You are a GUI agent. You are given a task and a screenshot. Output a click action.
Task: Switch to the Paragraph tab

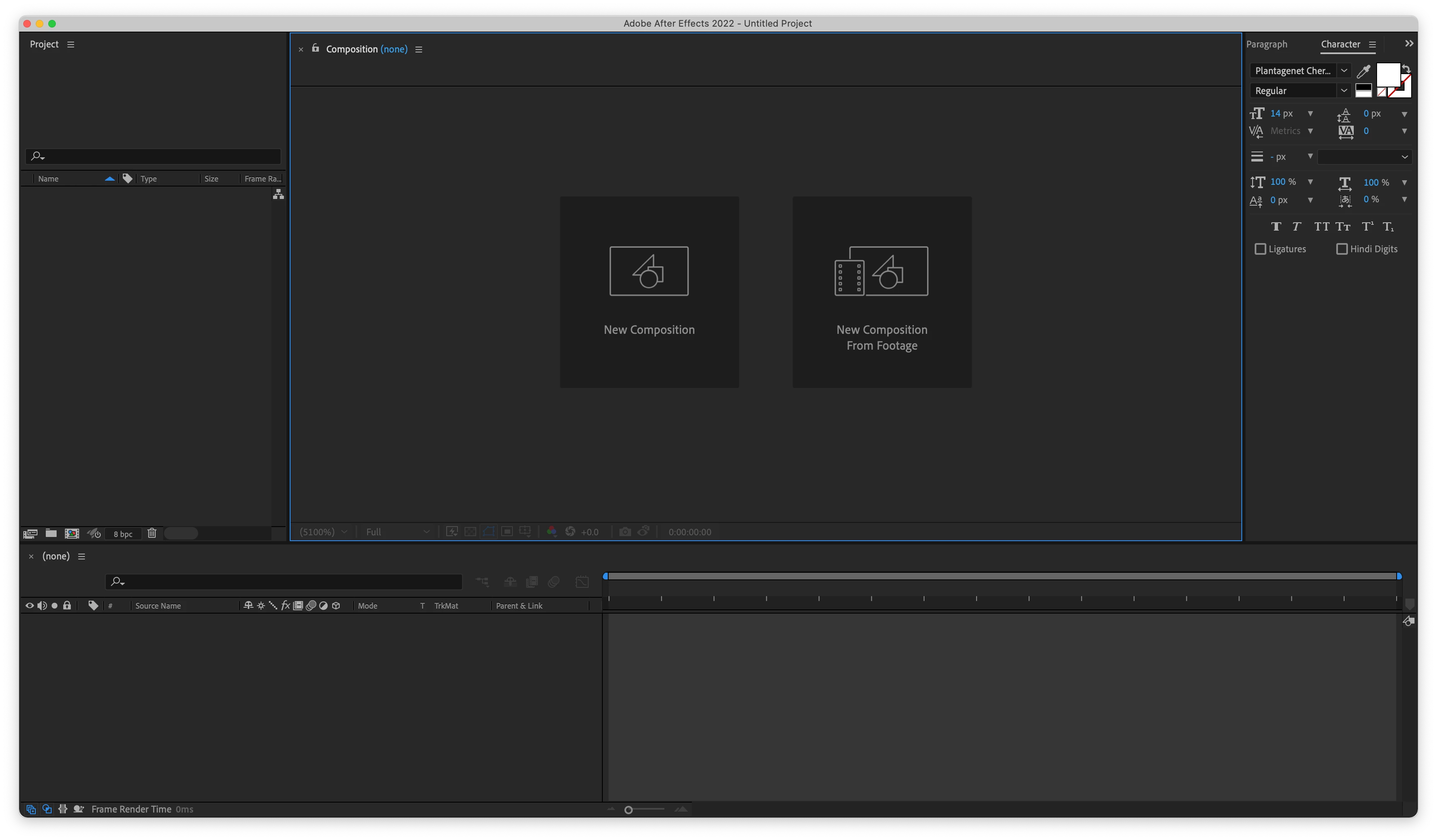click(1266, 45)
